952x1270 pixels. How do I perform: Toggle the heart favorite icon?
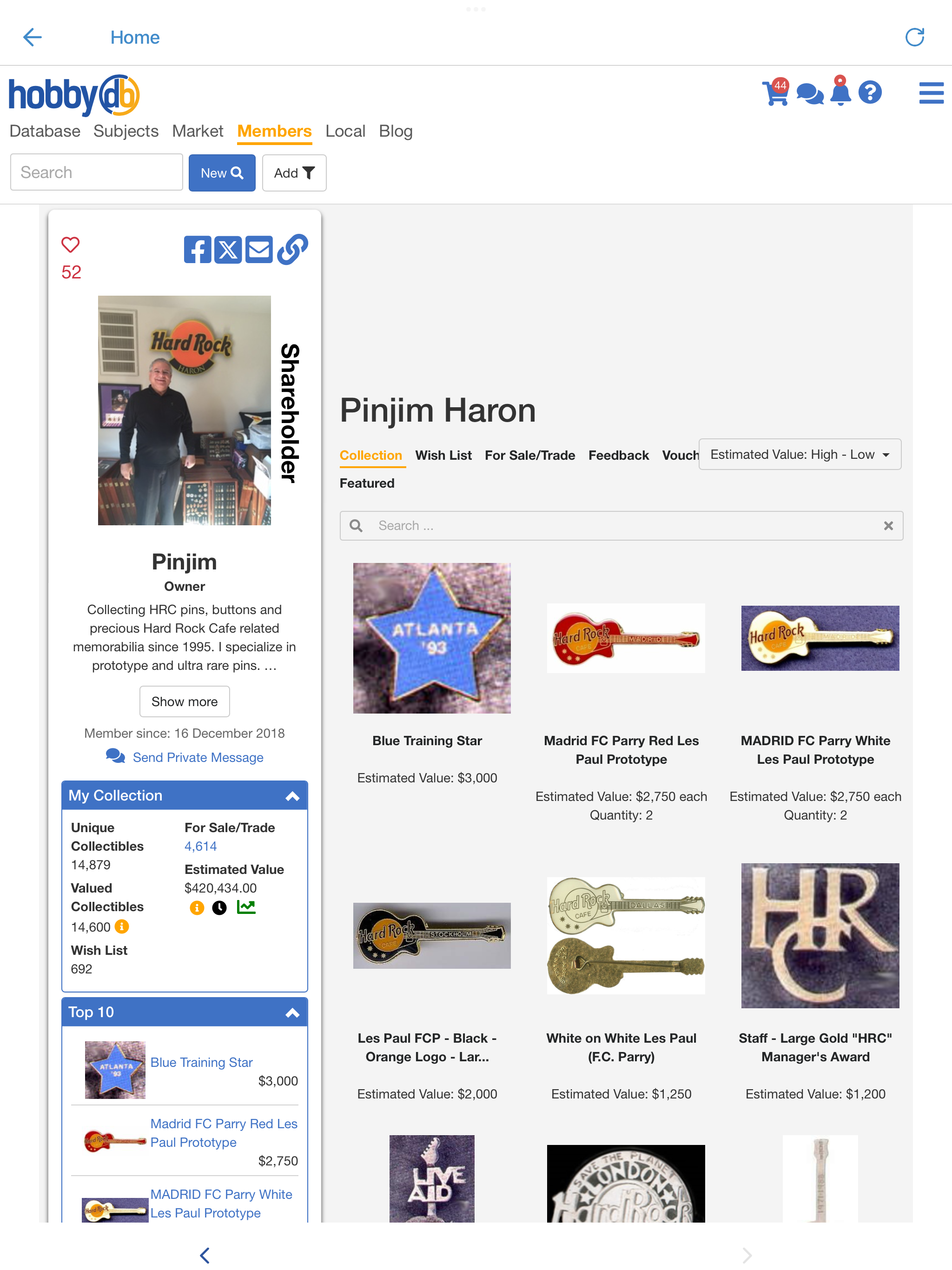71,245
